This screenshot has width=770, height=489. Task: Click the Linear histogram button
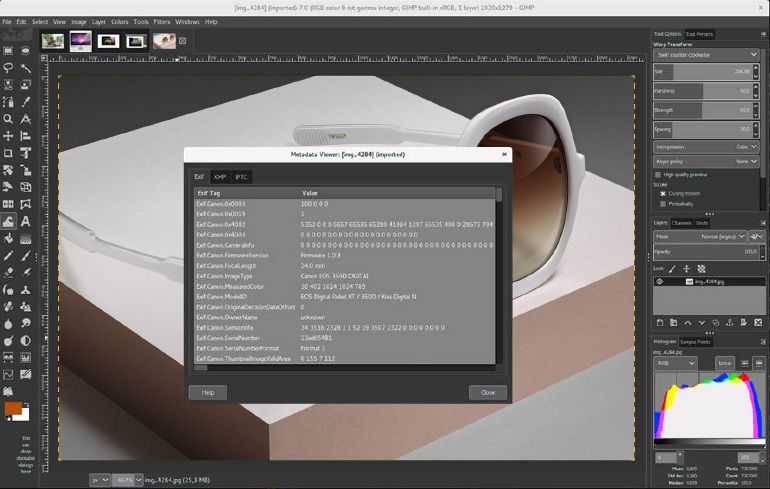725,363
